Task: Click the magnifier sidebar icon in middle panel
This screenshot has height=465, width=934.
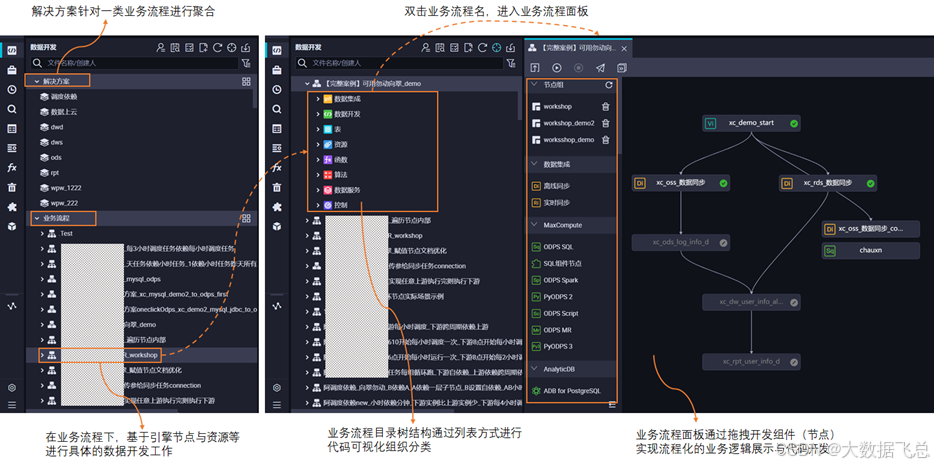Action: click(277, 110)
